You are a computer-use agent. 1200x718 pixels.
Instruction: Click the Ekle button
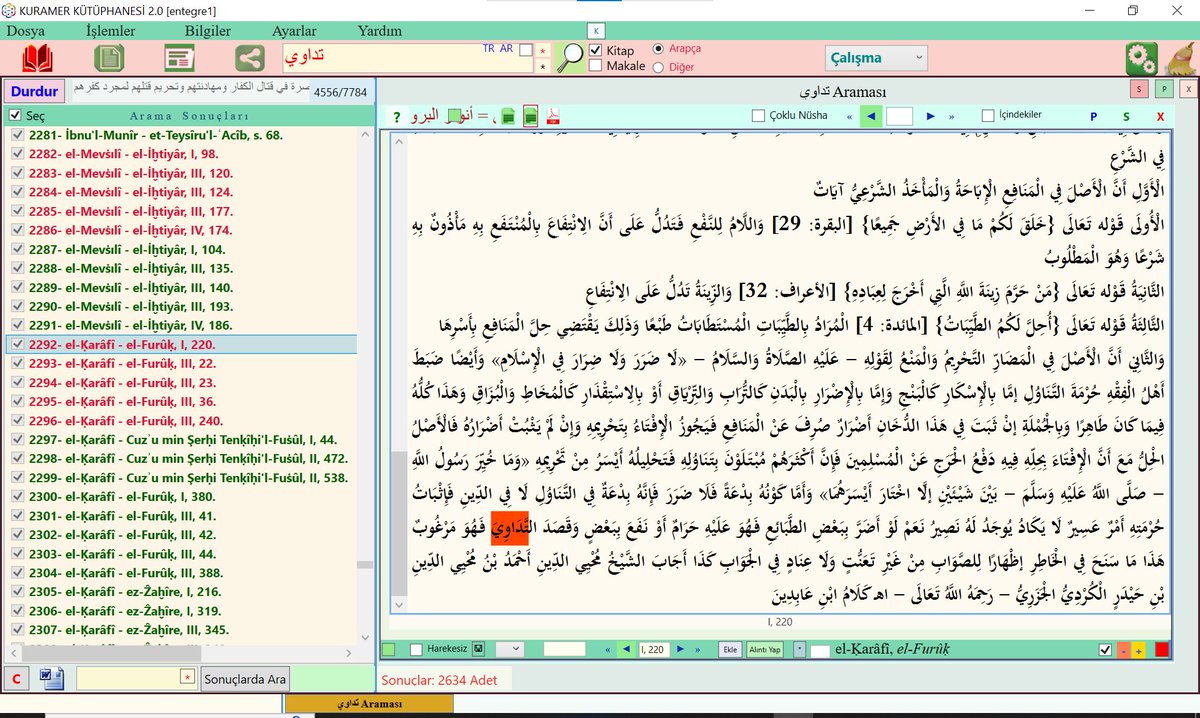pyautogui.click(x=730, y=650)
